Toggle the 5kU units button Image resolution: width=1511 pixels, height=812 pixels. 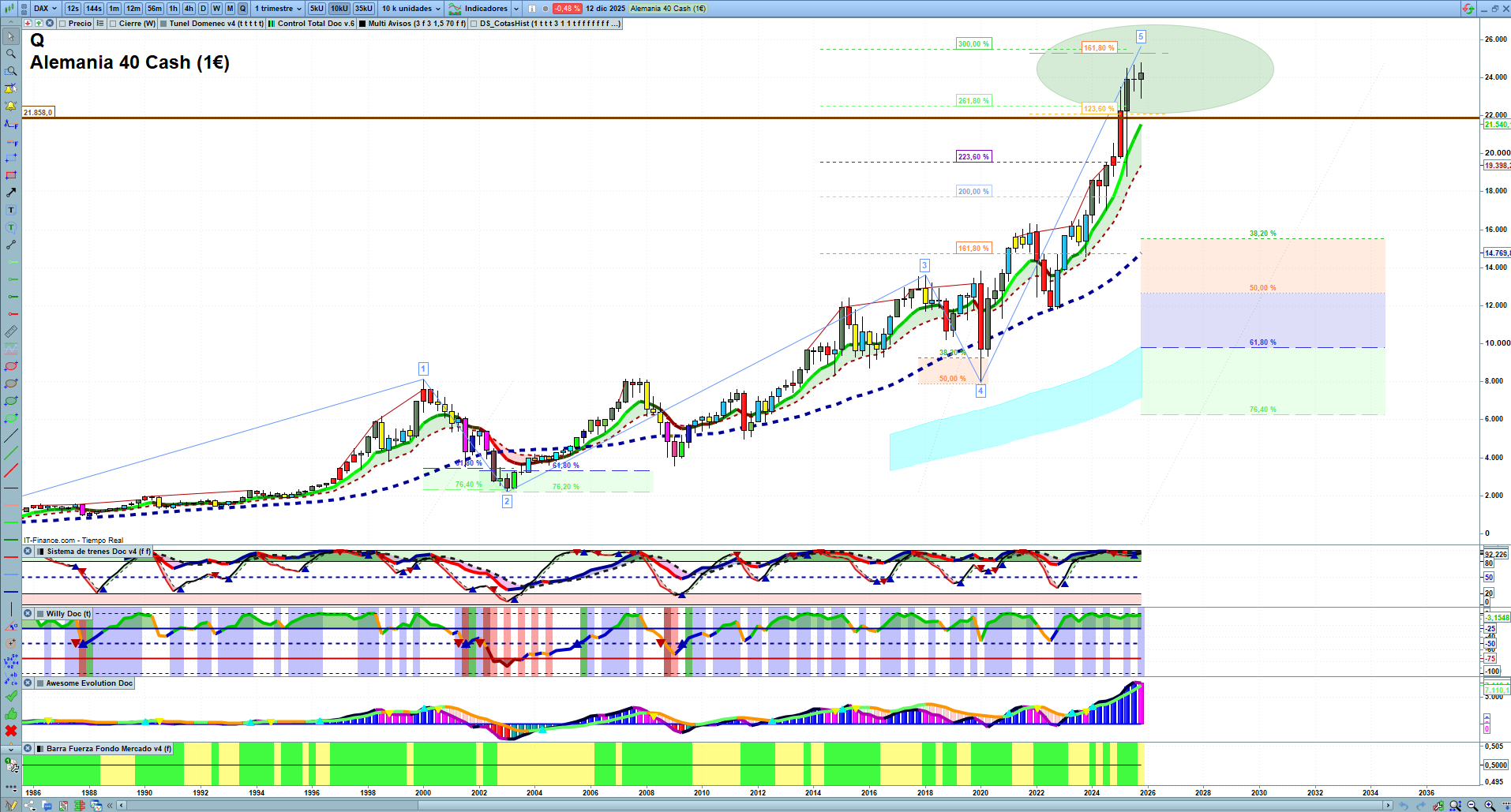[317, 9]
